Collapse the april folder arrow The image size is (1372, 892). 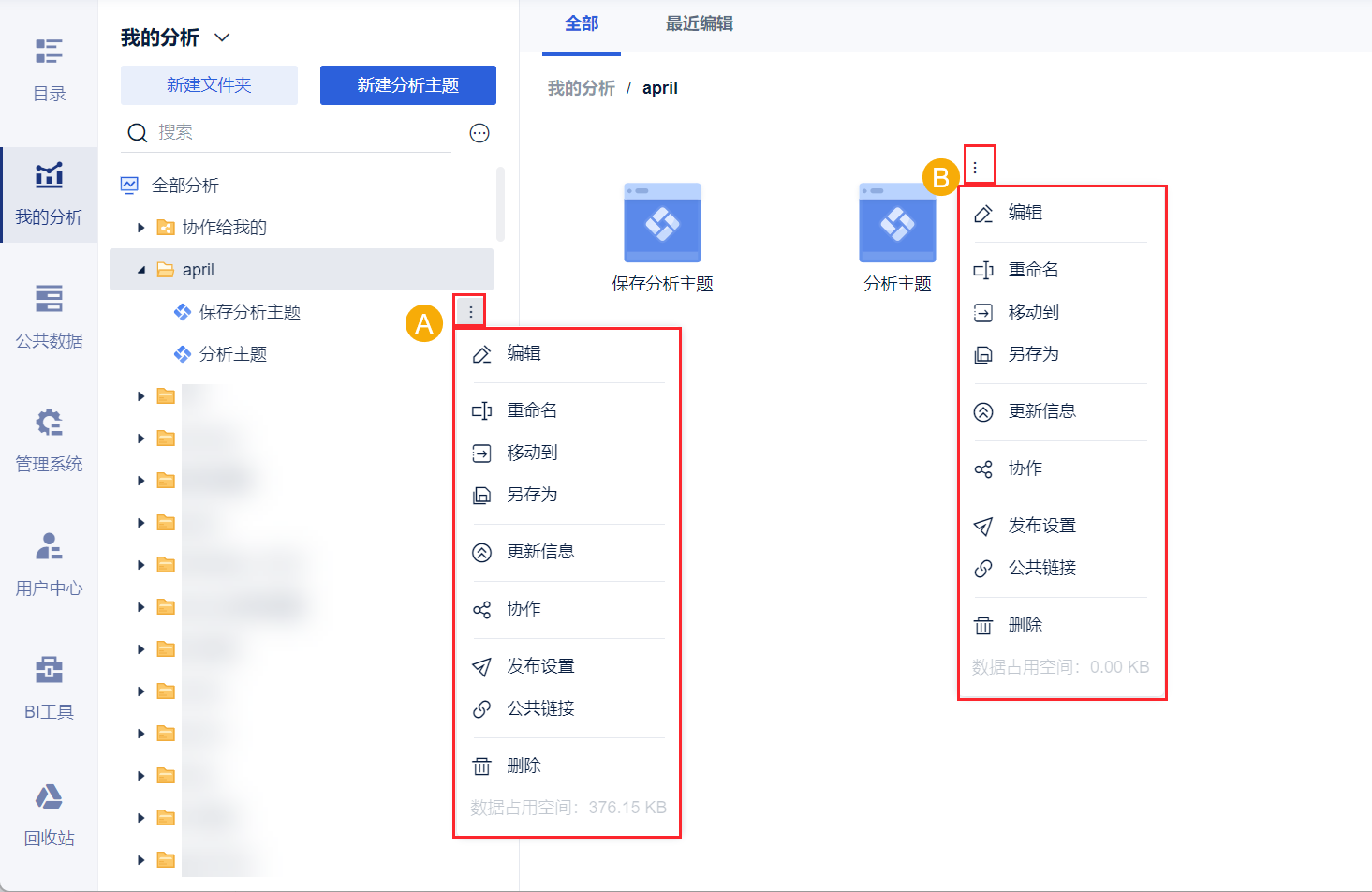pyautogui.click(x=141, y=270)
